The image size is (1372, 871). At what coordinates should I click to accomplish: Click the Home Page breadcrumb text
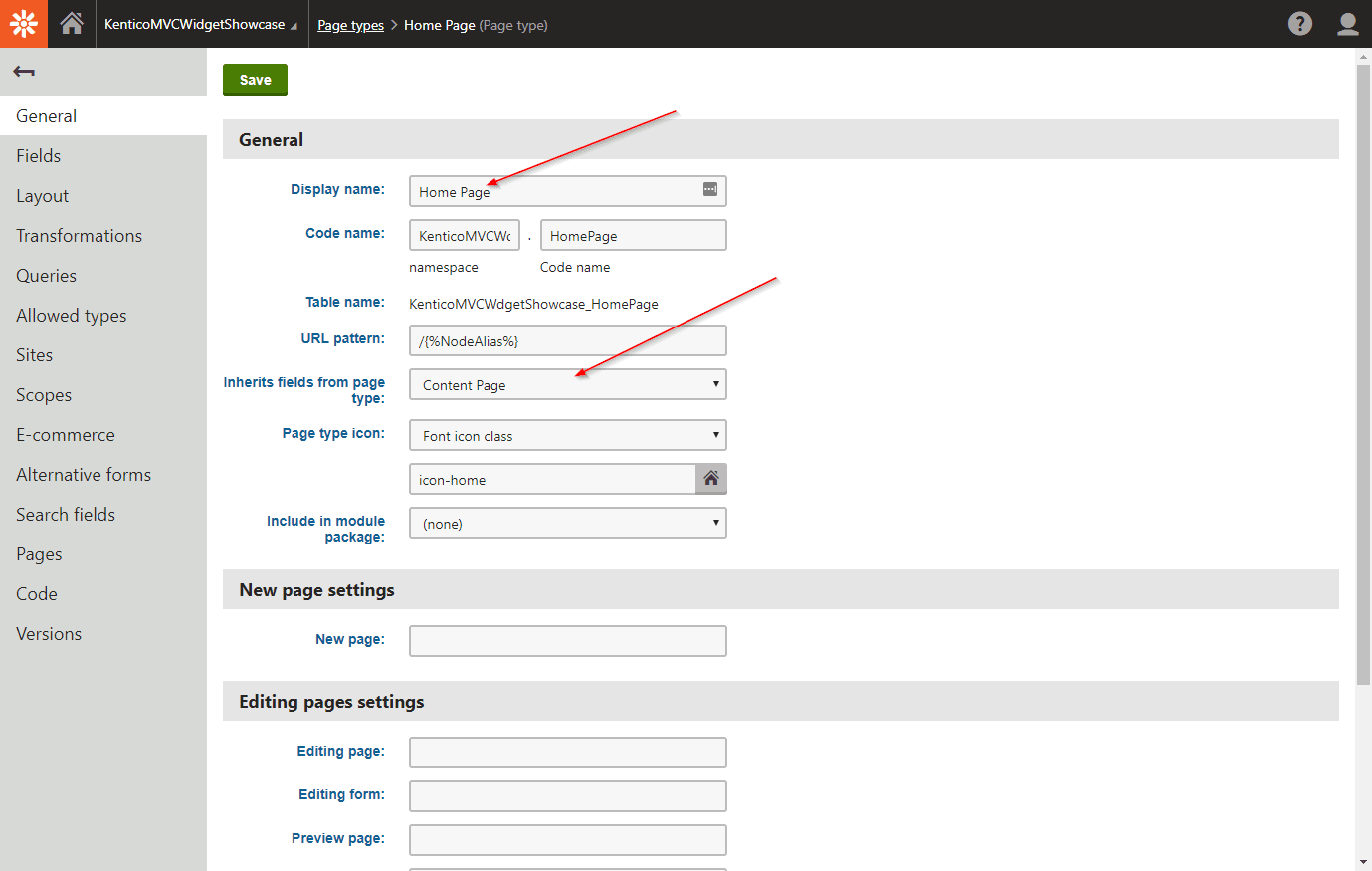point(439,25)
